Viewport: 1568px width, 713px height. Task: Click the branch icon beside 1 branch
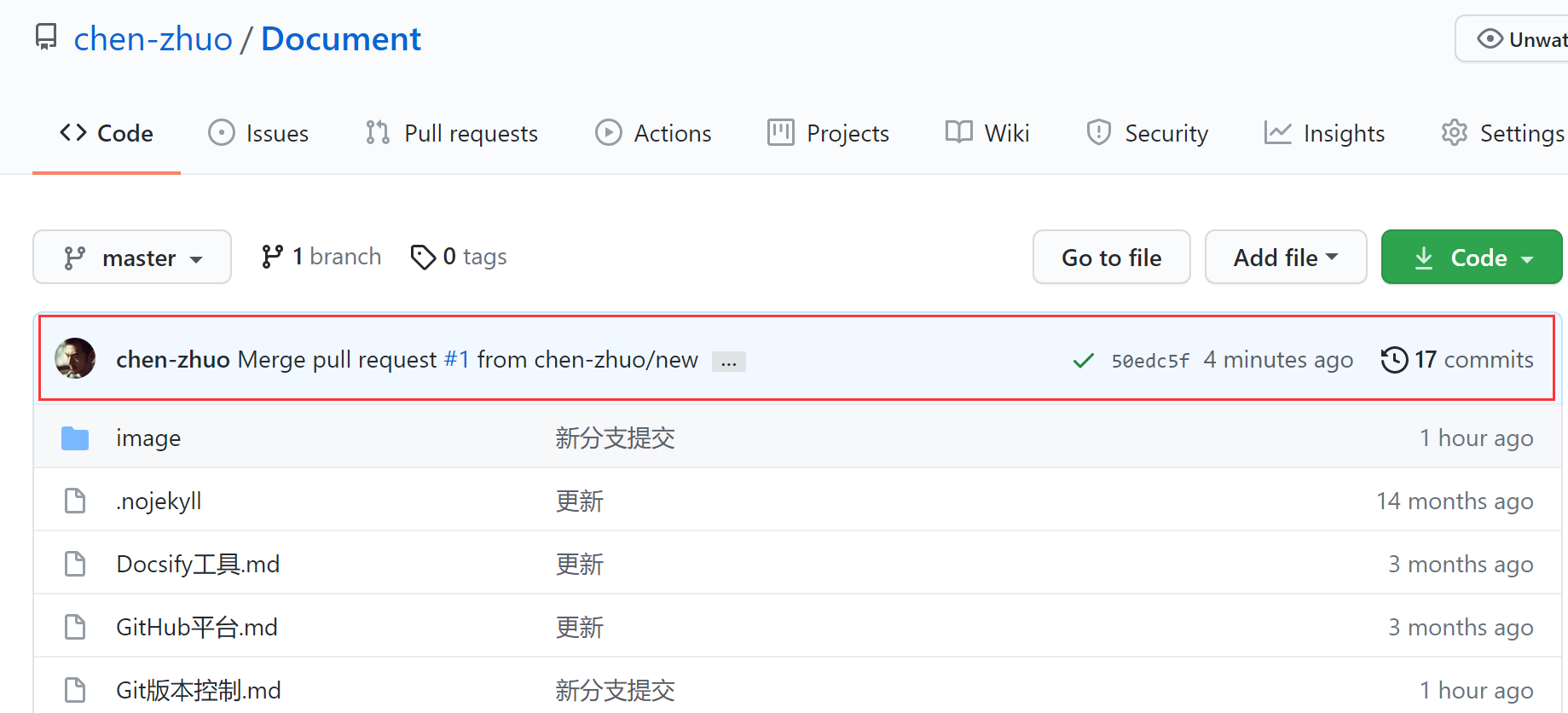(x=272, y=257)
